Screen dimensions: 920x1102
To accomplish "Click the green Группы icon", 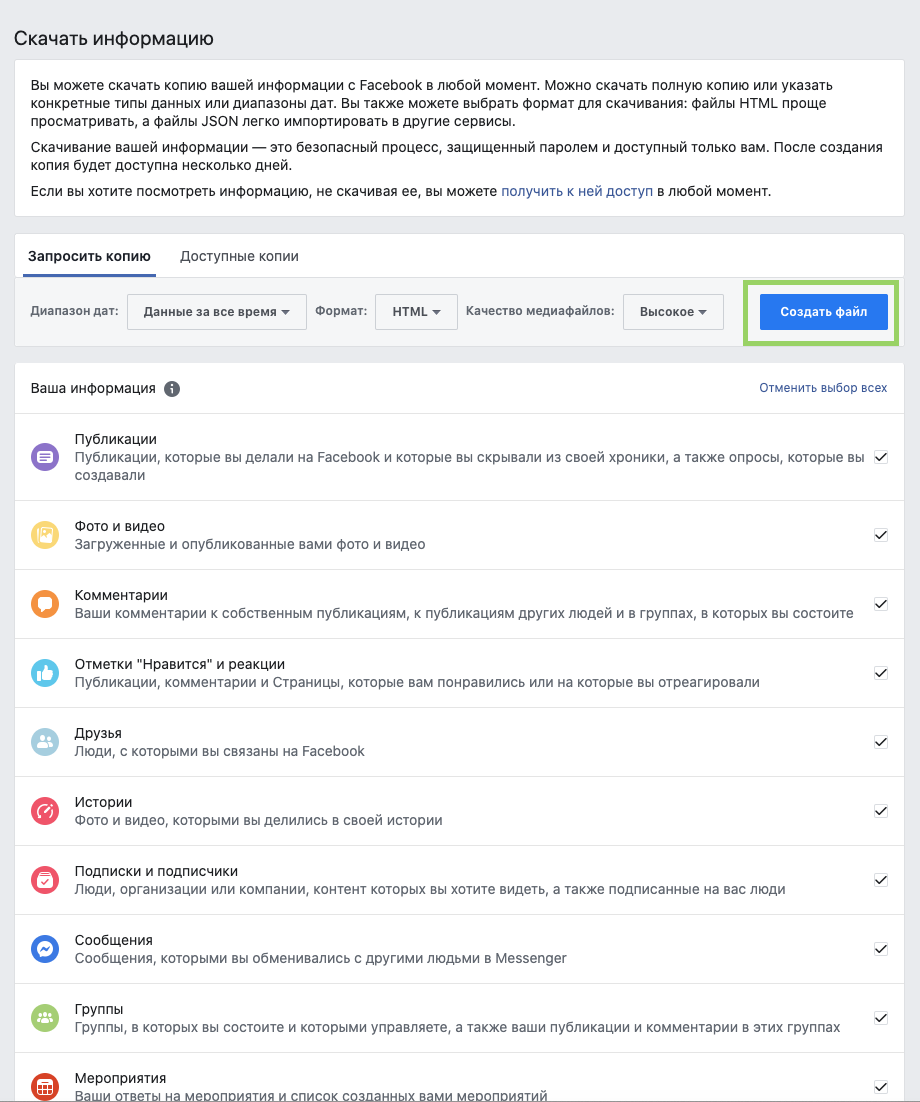I will pos(45,1018).
